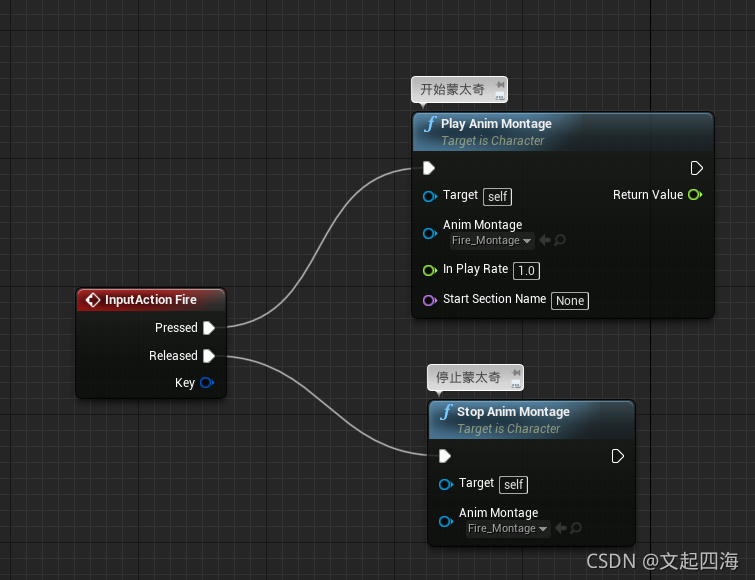This screenshot has width=755, height=580.
Task: Click Target pin on Play Anim Montage
Action: [430, 196]
